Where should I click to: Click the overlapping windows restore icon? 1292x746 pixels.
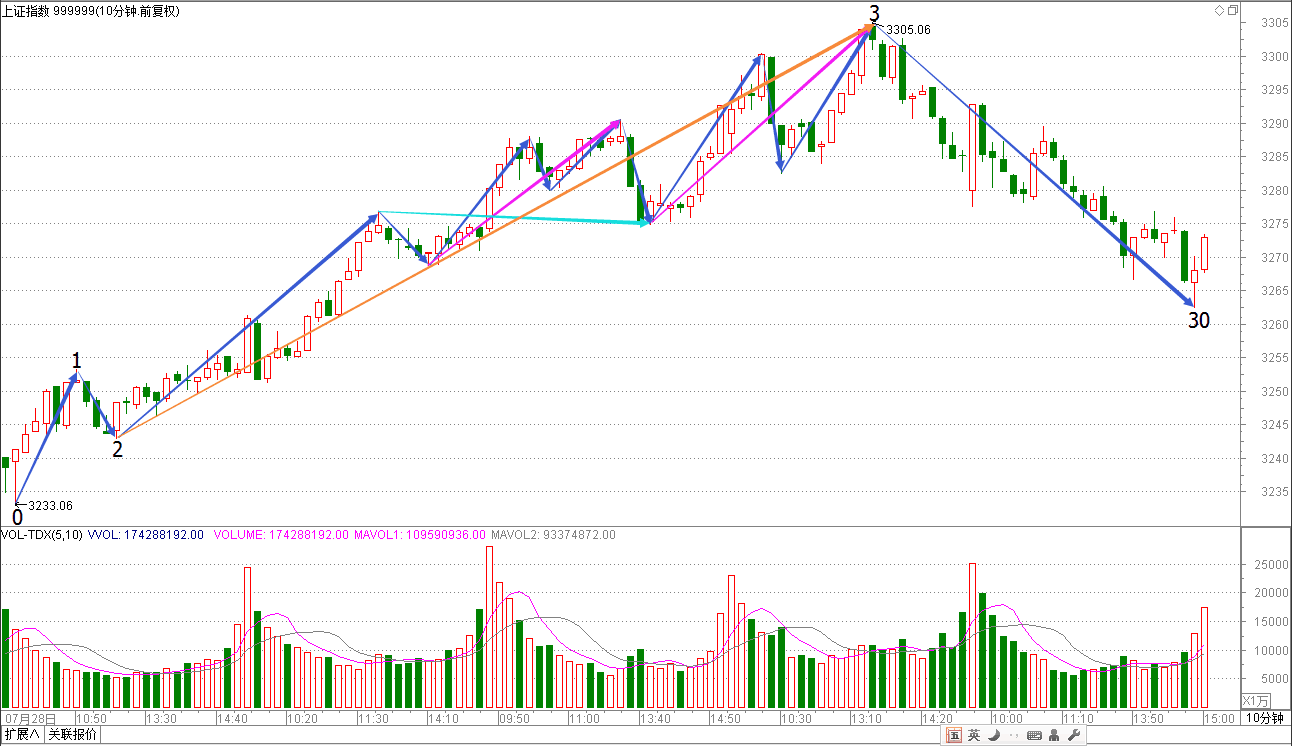(x=1232, y=10)
